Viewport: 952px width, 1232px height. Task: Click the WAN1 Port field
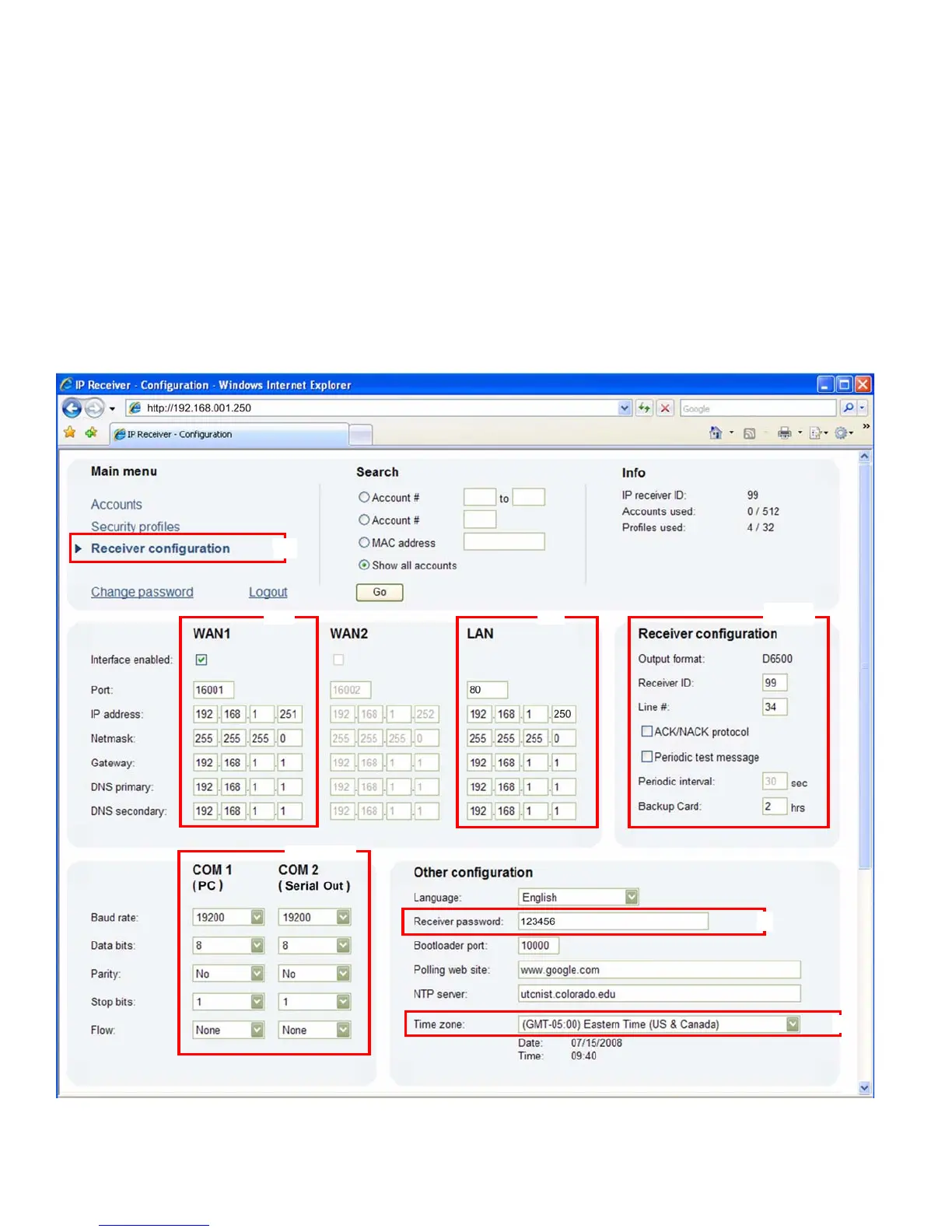(214, 690)
